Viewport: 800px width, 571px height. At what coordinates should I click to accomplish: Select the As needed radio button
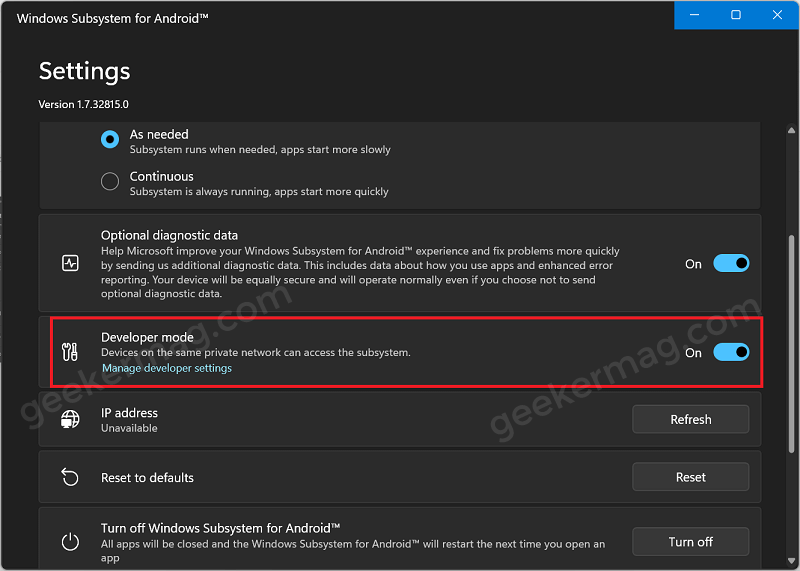click(x=110, y=139)
